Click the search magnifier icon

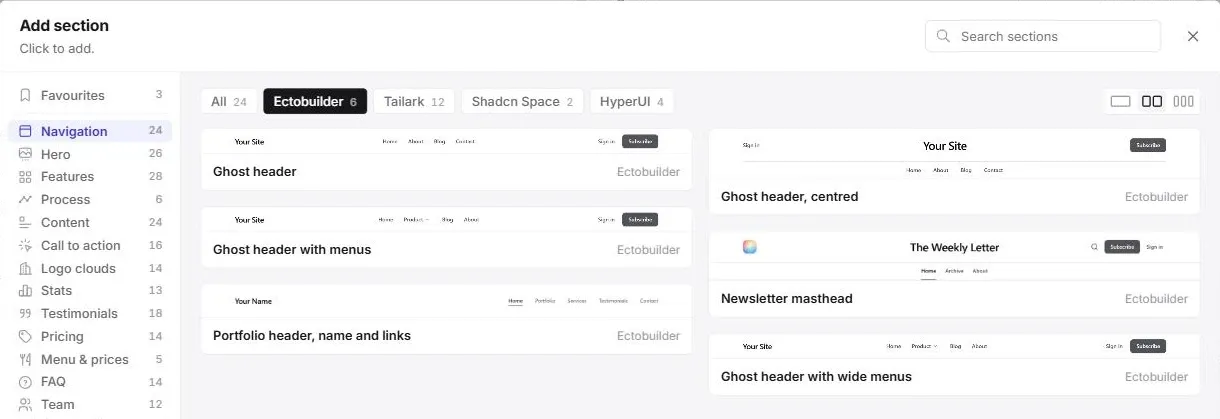click(x=943, y=36)
